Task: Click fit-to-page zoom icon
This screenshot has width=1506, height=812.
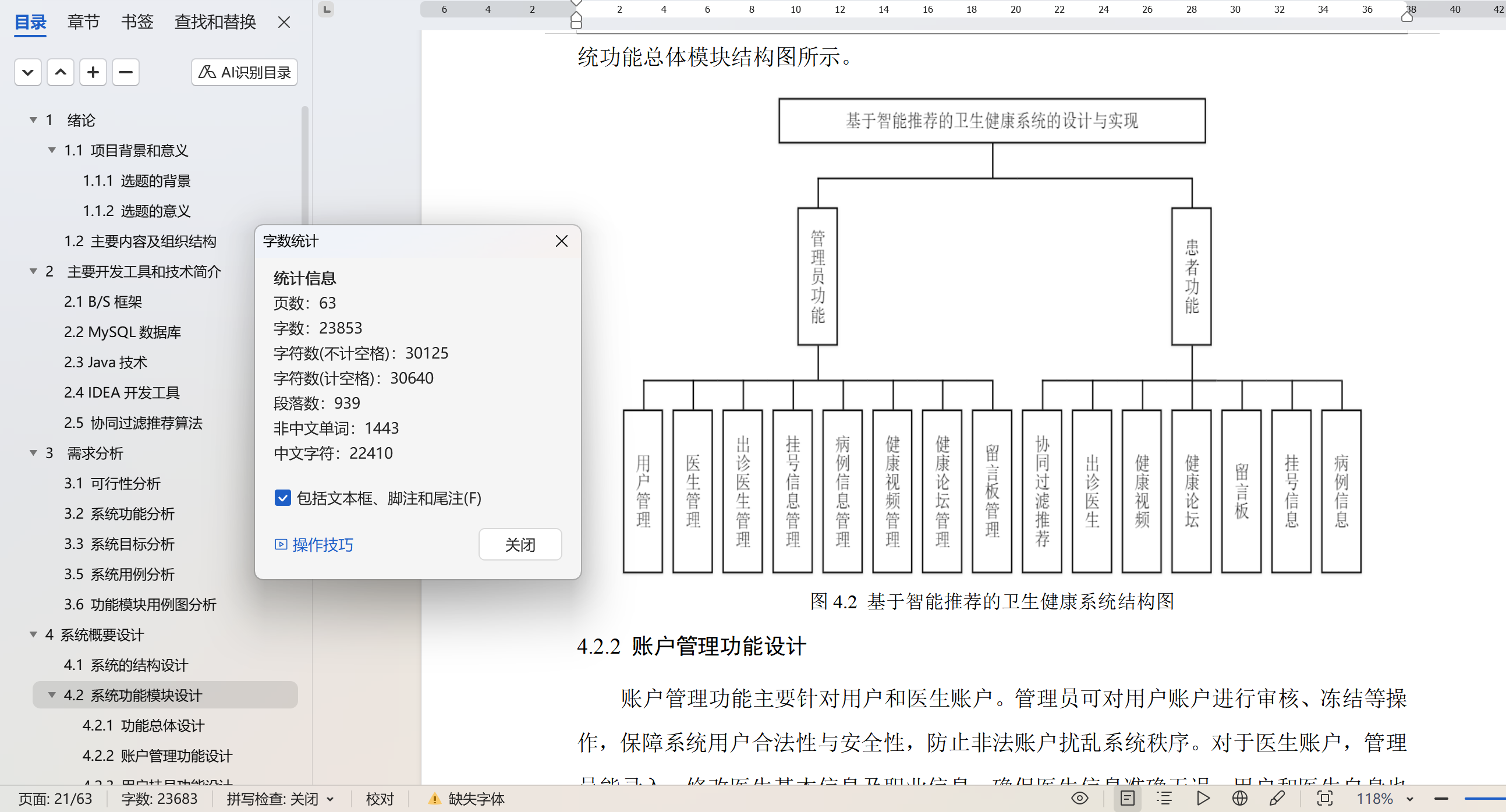Action: pos(1324,798)
